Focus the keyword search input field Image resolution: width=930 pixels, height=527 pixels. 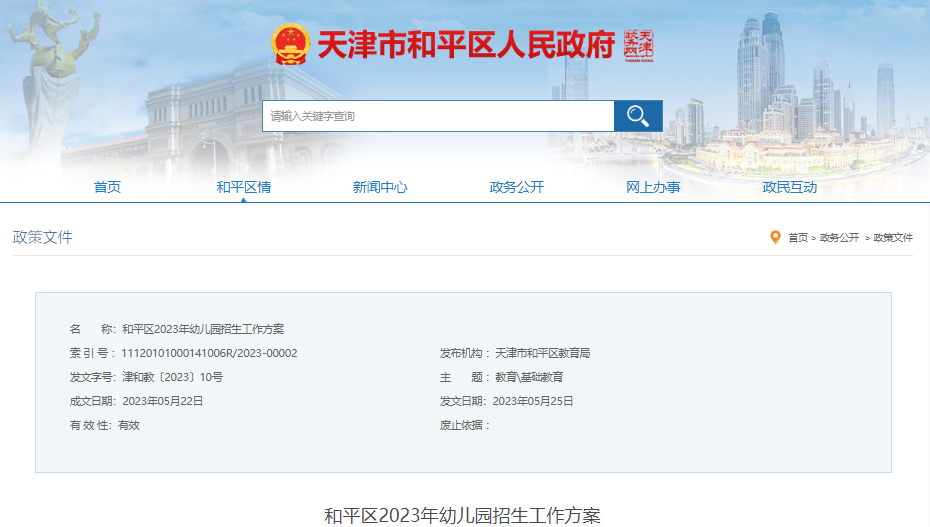pos(438,116)
